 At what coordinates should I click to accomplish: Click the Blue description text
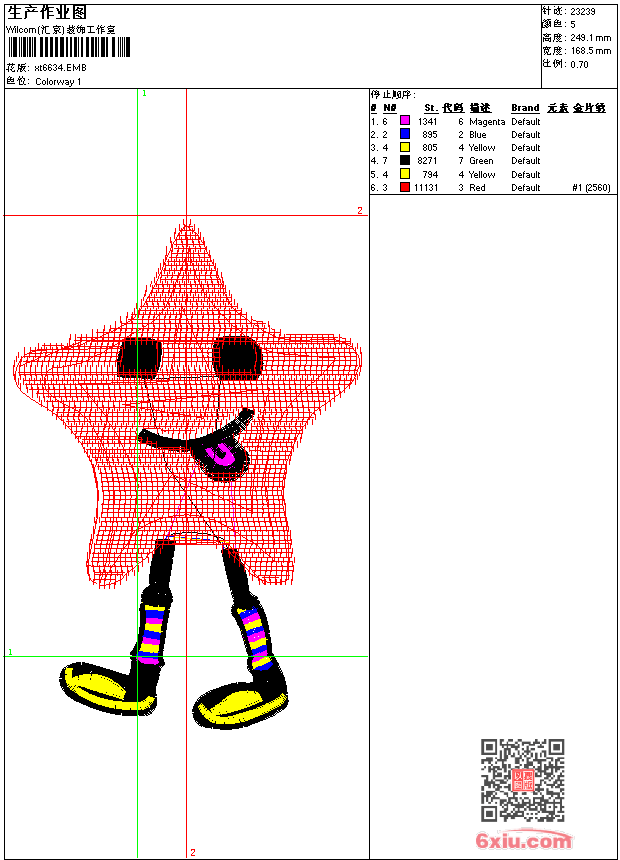click(477, 135)
